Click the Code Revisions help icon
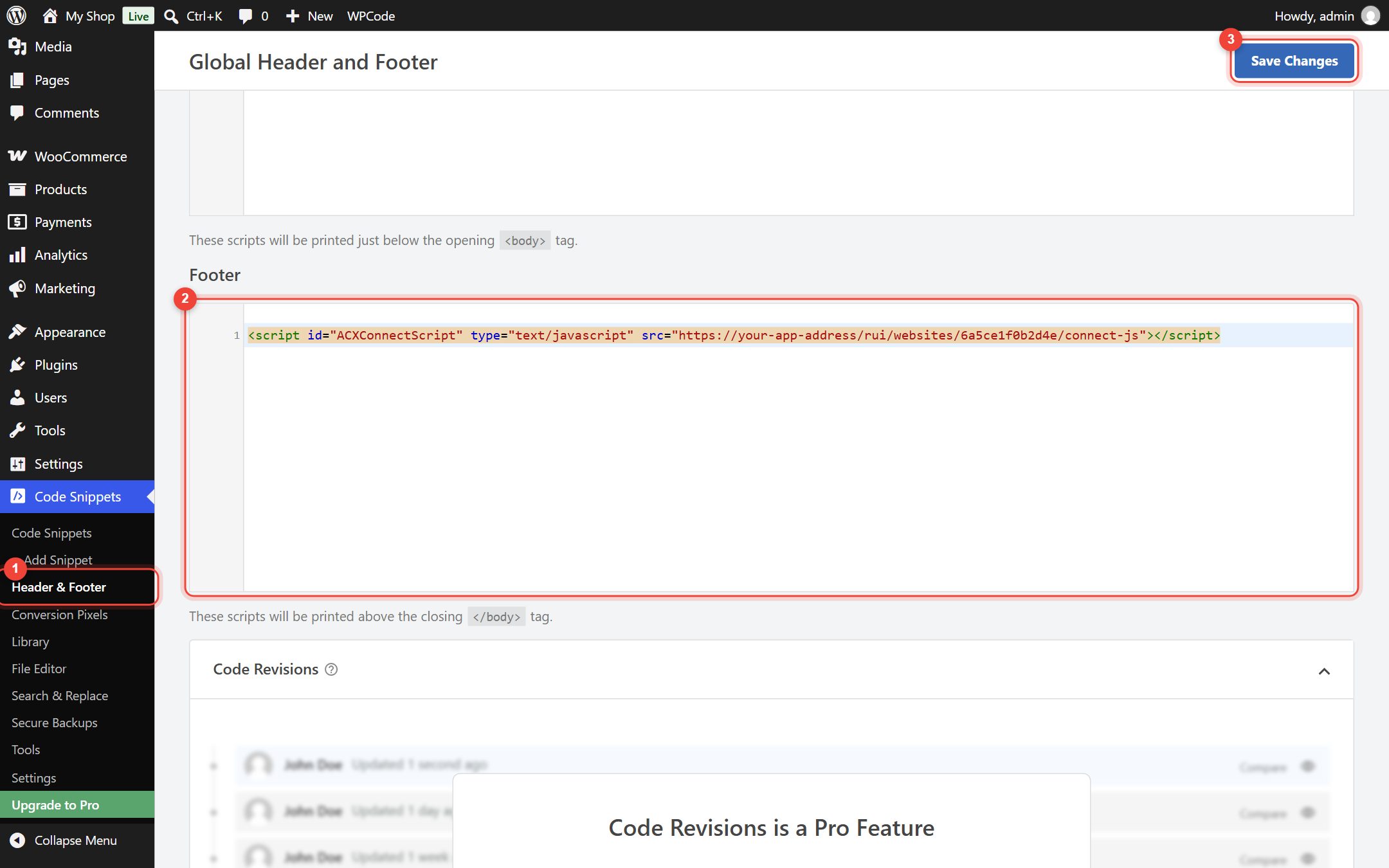 point(331,669)
